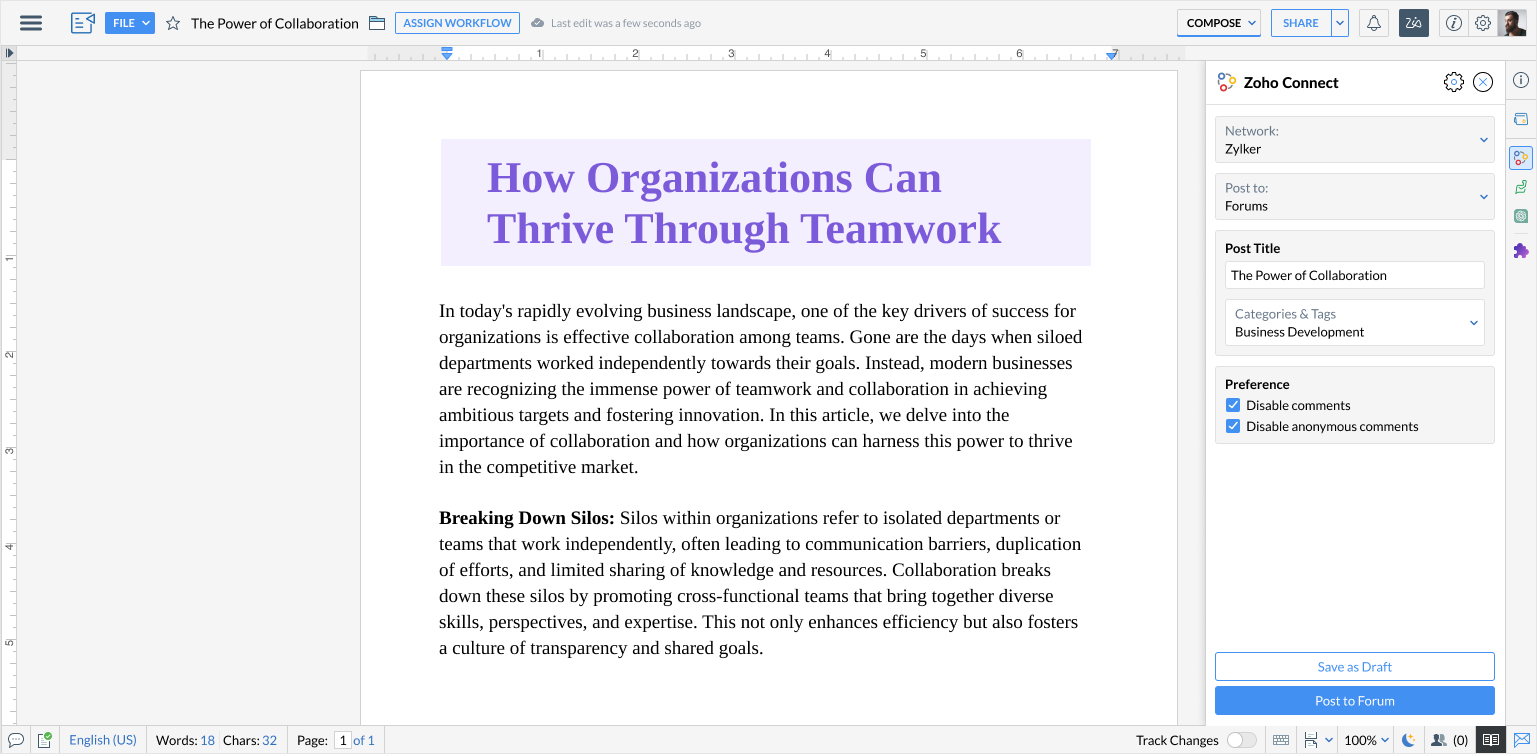Uncheck Disable comments checkbox
The height and width of the screenshot is (754, 1537).
point(1233,405)
